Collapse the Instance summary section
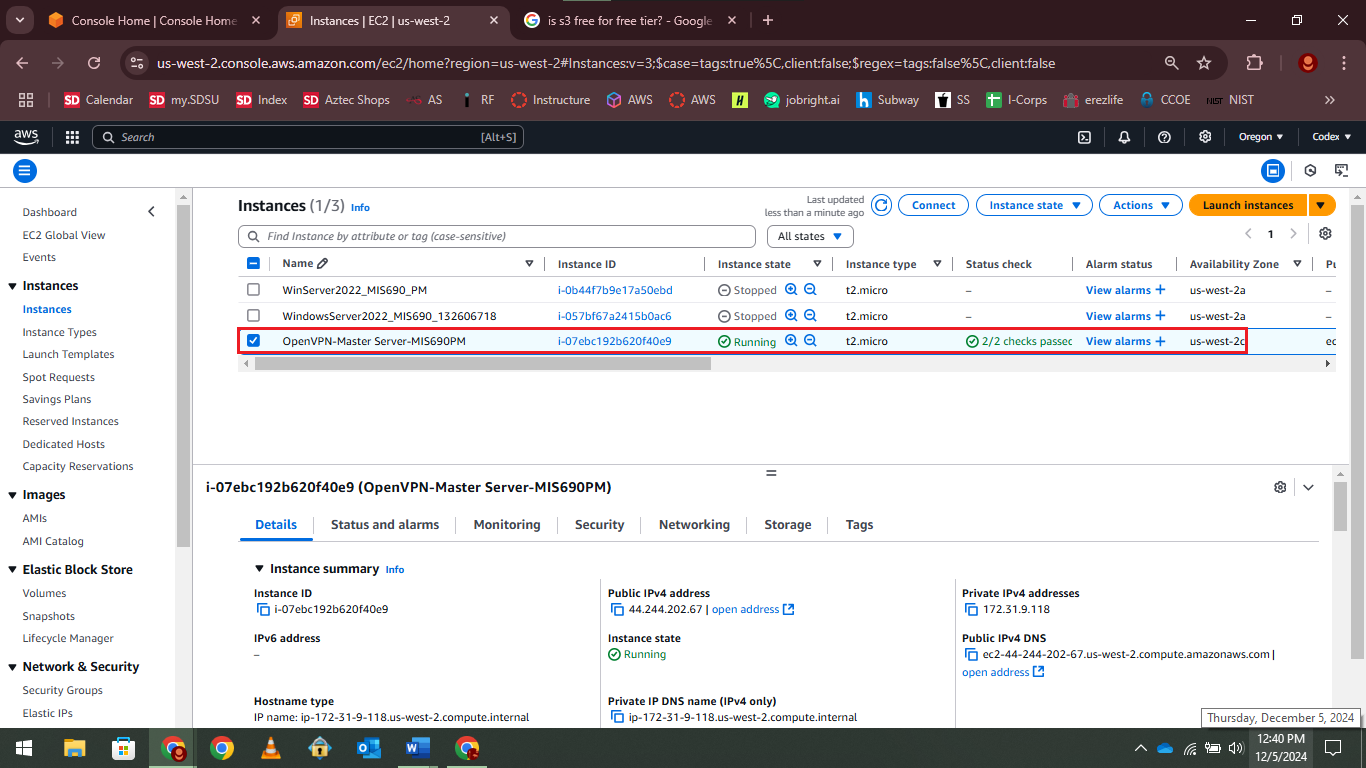The width and height of the screenshot is (1366, 768). tap(260, 568)
